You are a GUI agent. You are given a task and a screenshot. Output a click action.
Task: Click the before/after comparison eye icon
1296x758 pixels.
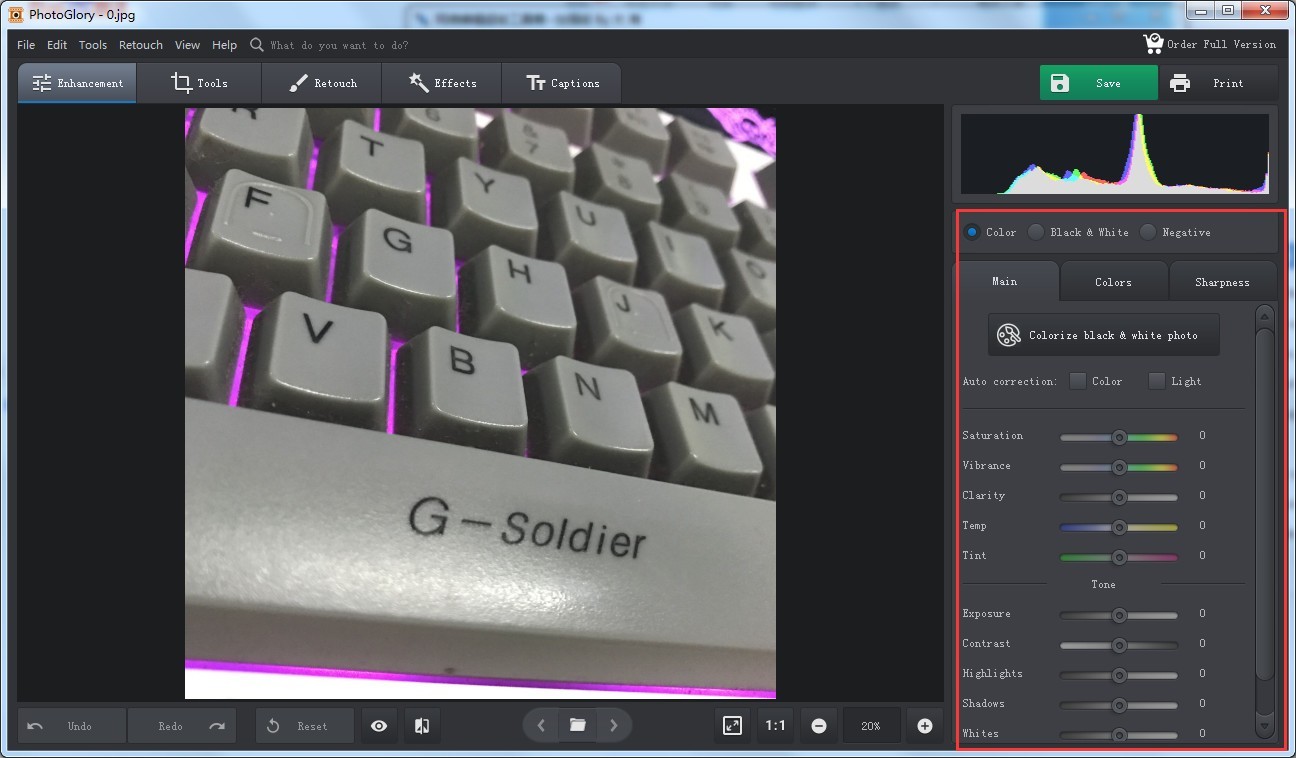378,726
